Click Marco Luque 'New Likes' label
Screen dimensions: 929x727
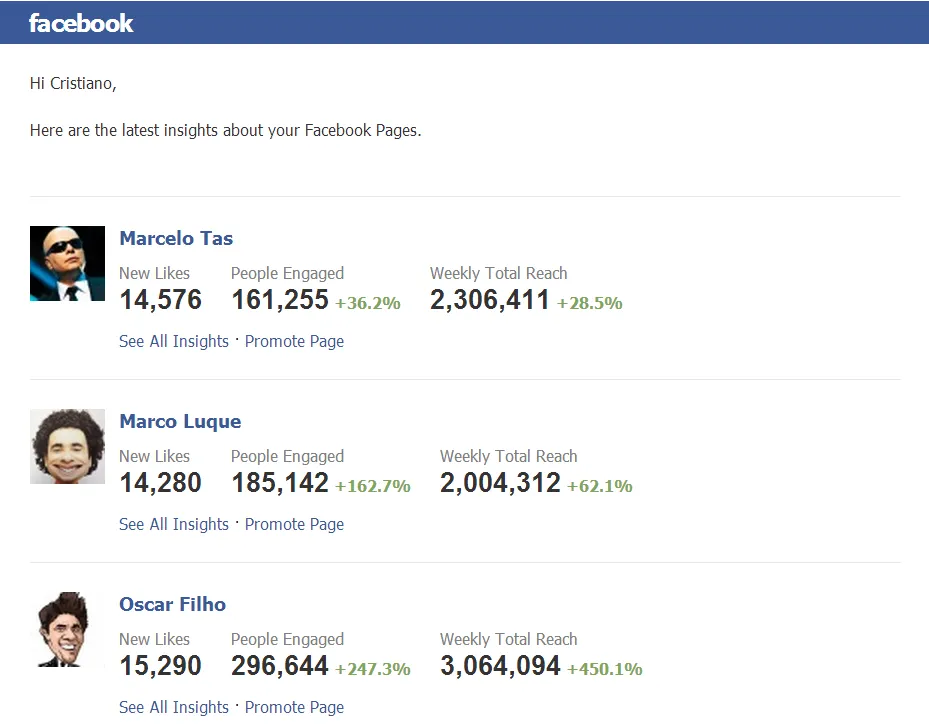[x=155, y=456]
